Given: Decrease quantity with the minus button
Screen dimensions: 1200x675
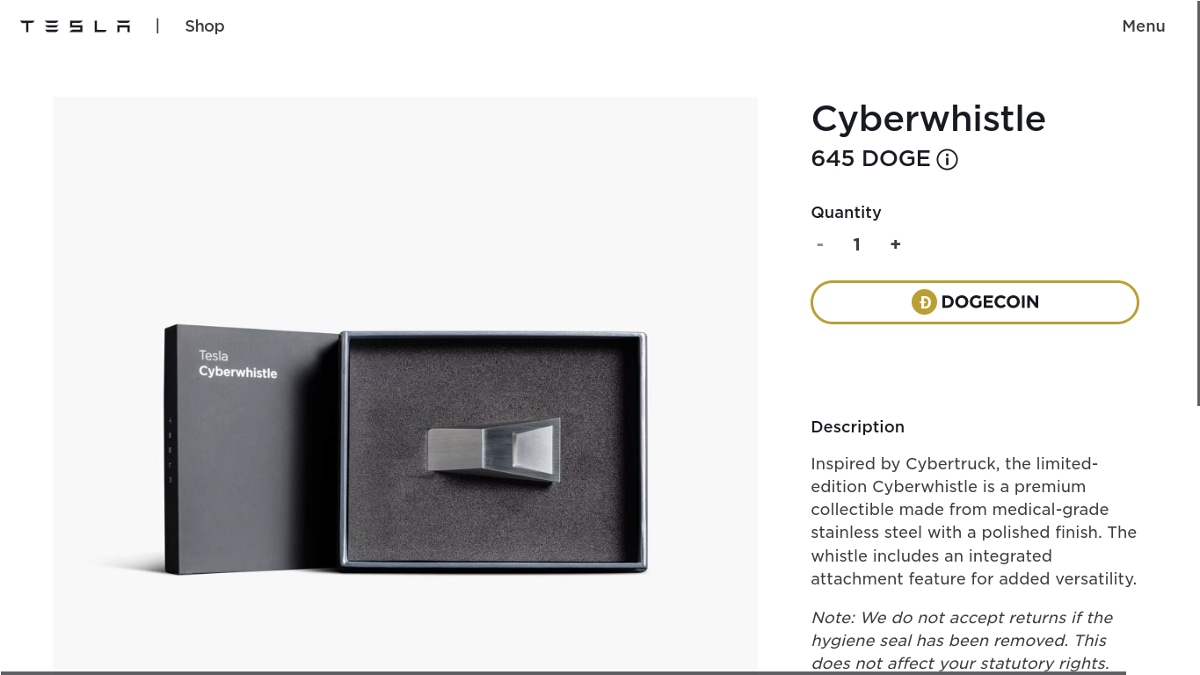Looking at the screenshot, I should 820,244.
